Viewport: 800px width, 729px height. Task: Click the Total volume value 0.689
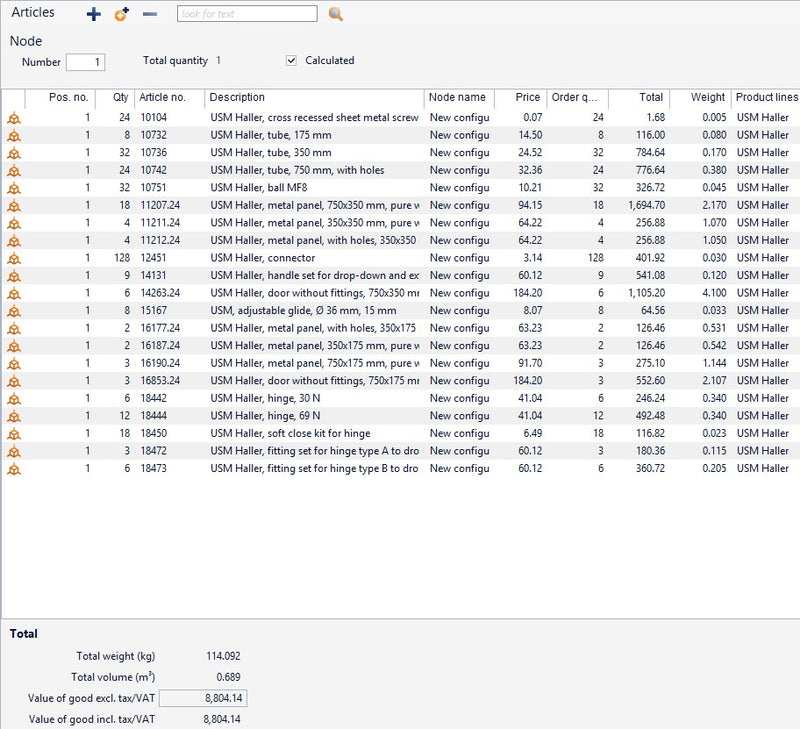228,677
